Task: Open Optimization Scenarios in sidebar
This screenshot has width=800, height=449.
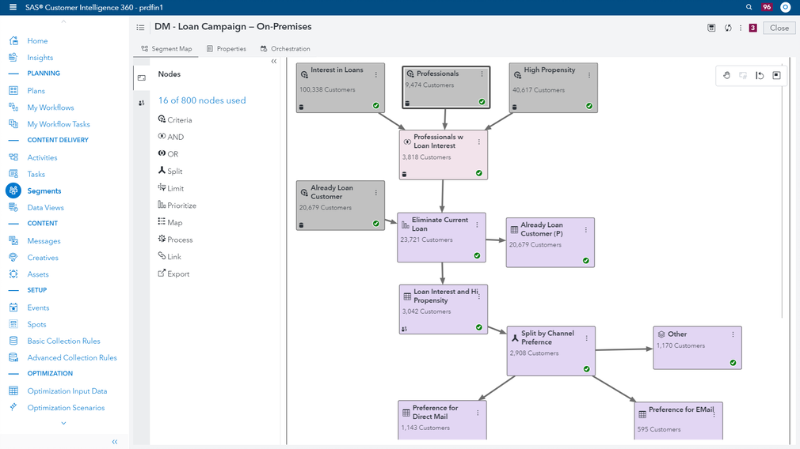Action: pyautogui.click(x=67, y=407)
